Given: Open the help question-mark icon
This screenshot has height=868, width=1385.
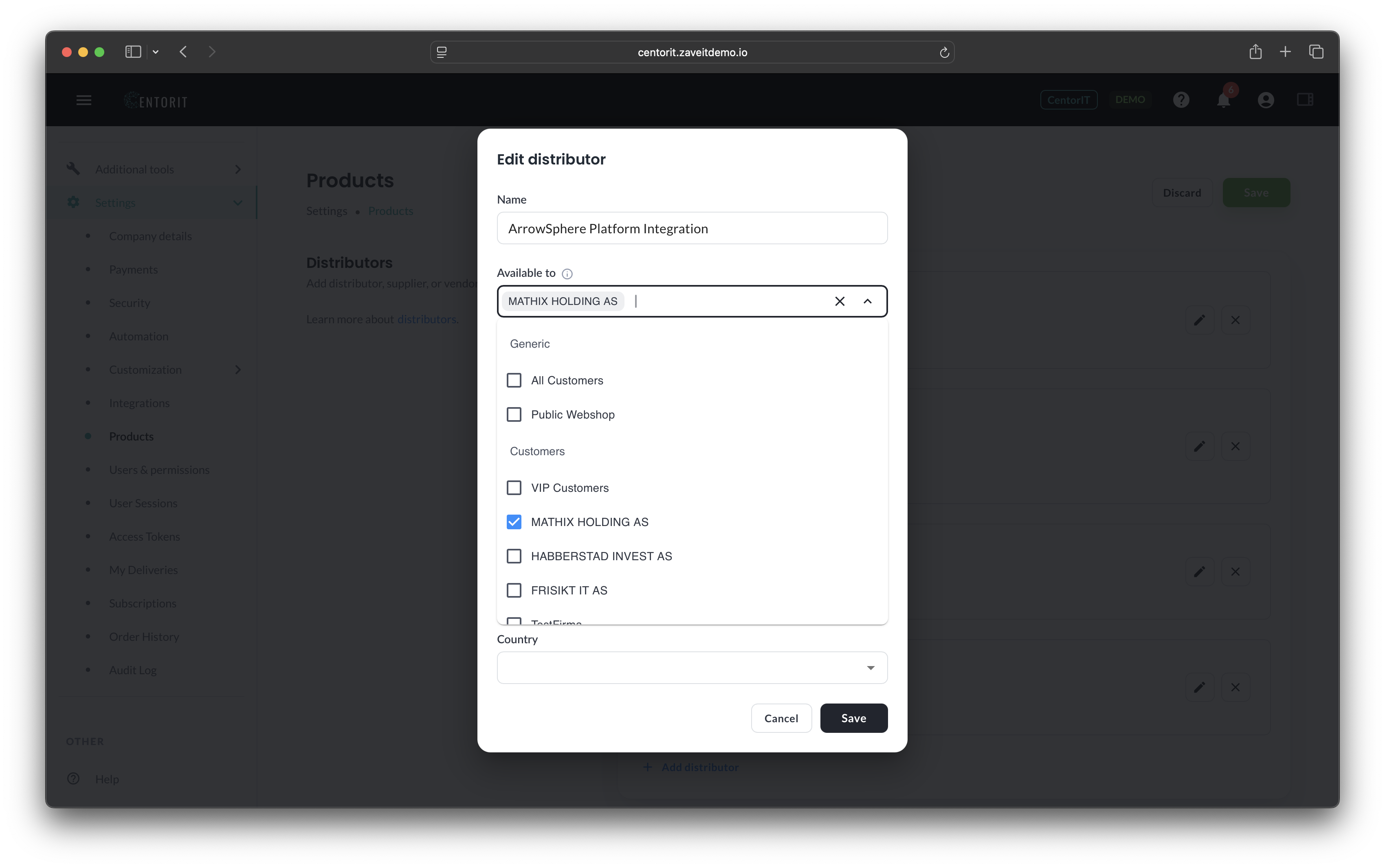Looking at the screenshot, I should tap(1181, 99).
